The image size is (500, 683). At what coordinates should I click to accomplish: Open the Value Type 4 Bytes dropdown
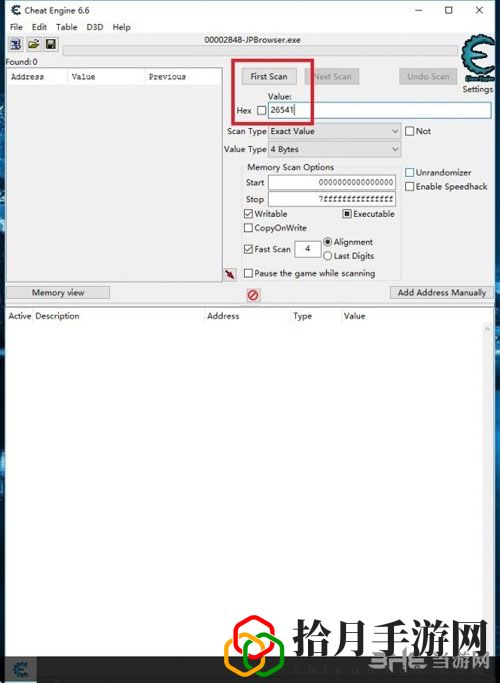coord(334,149)
